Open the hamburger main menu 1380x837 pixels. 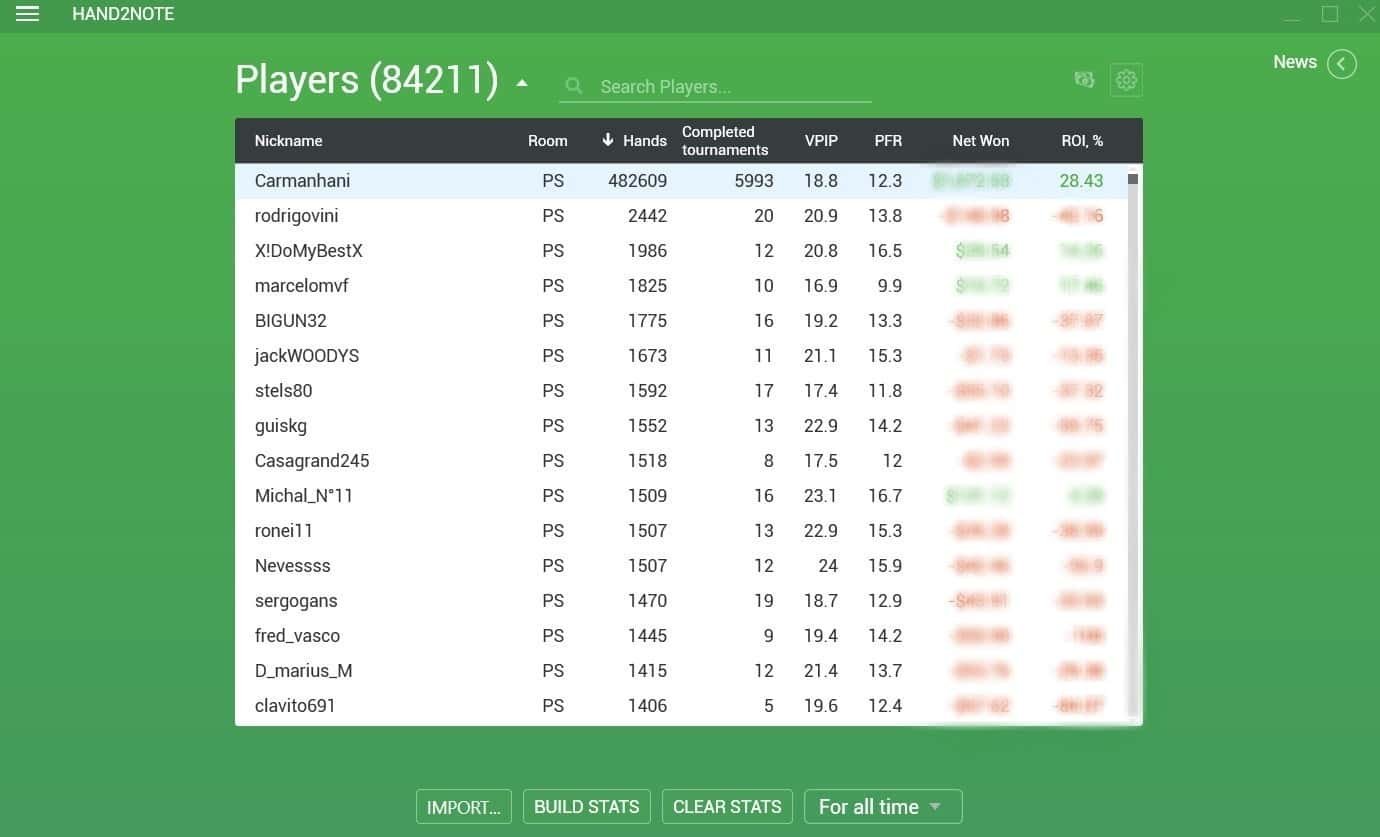pyautogui.click(x=28, y=14)
